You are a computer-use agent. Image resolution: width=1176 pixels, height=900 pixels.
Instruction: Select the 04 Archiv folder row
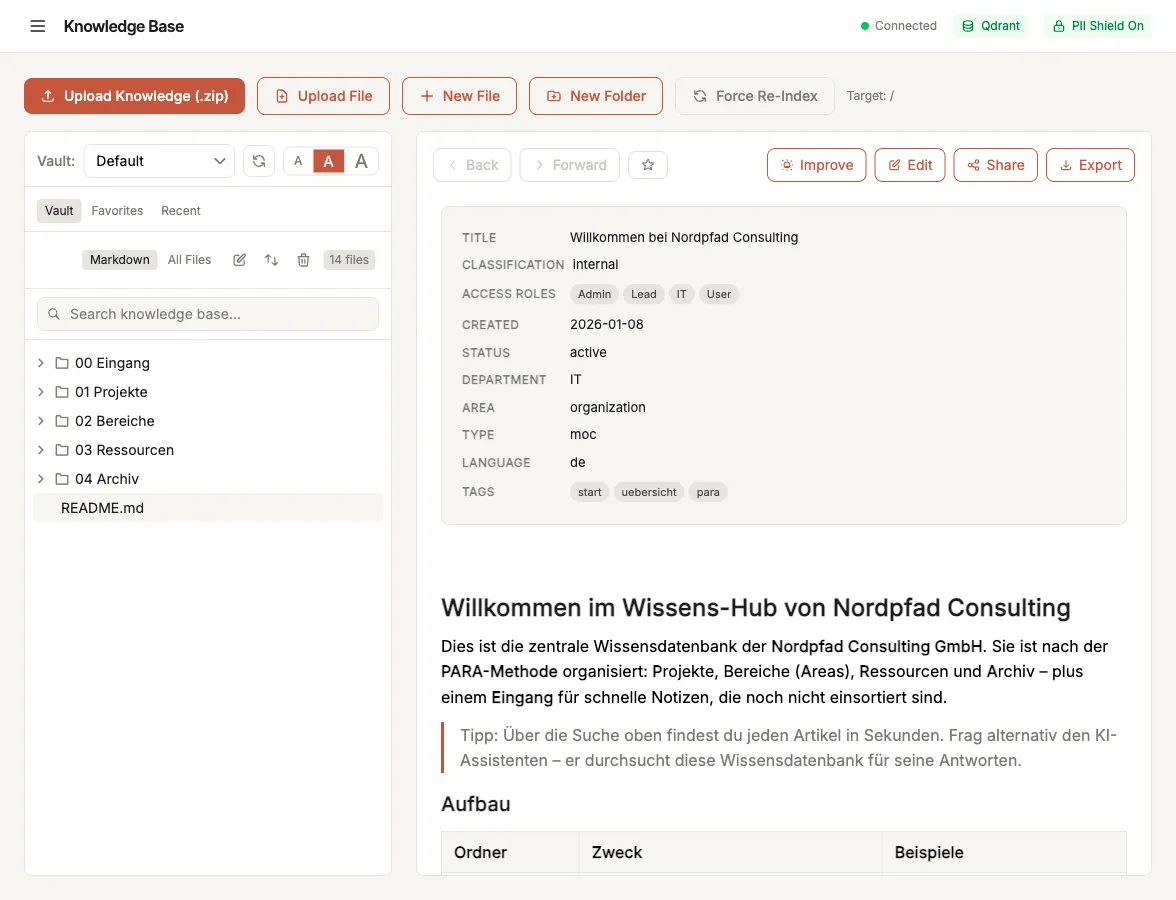pos(208,479)
